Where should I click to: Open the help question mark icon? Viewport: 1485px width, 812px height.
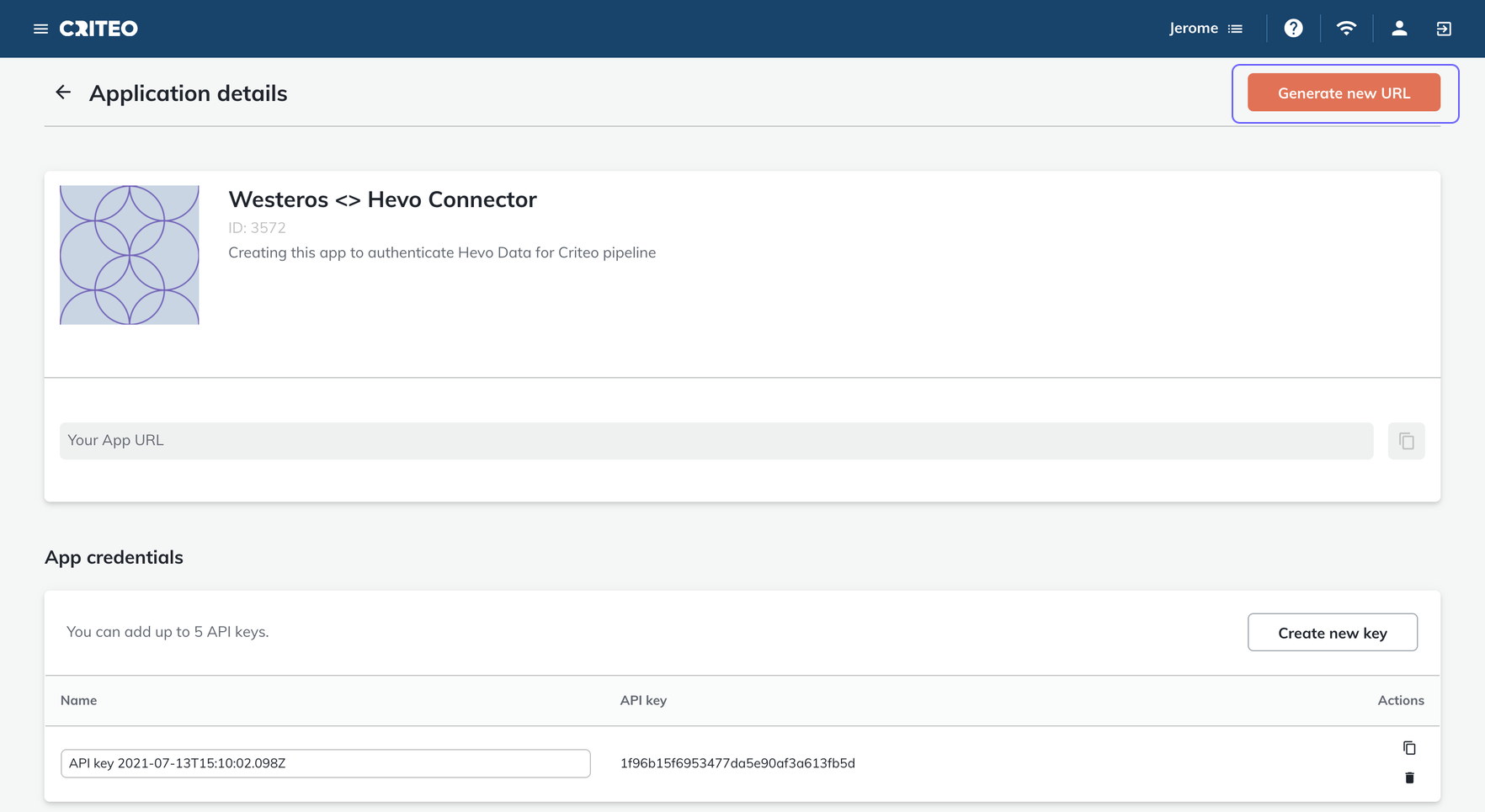(x=1293, y=29)
